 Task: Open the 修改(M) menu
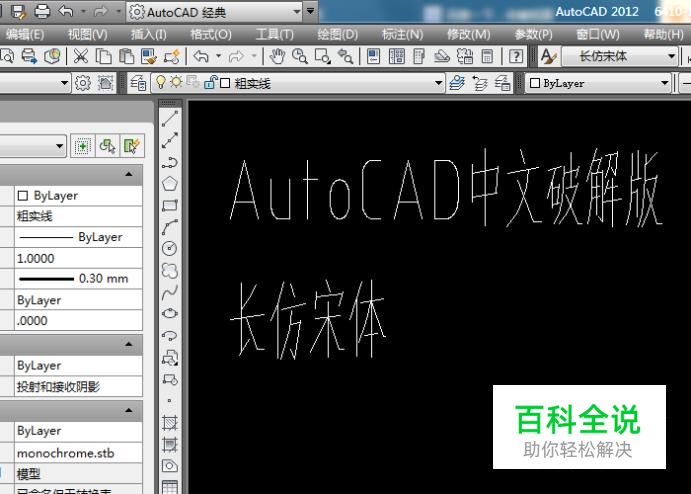468,34
